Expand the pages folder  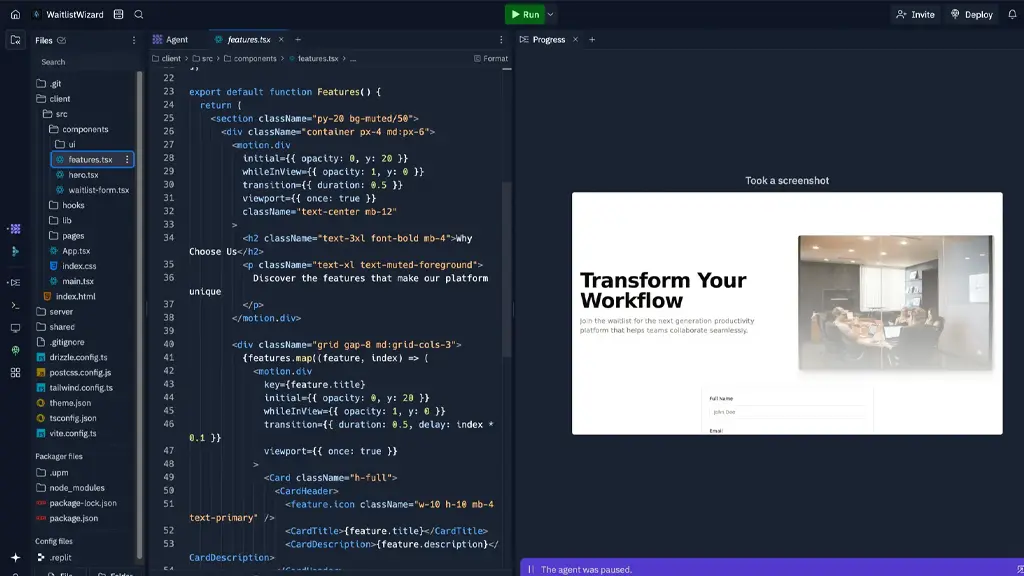click(x=67, y=236)
